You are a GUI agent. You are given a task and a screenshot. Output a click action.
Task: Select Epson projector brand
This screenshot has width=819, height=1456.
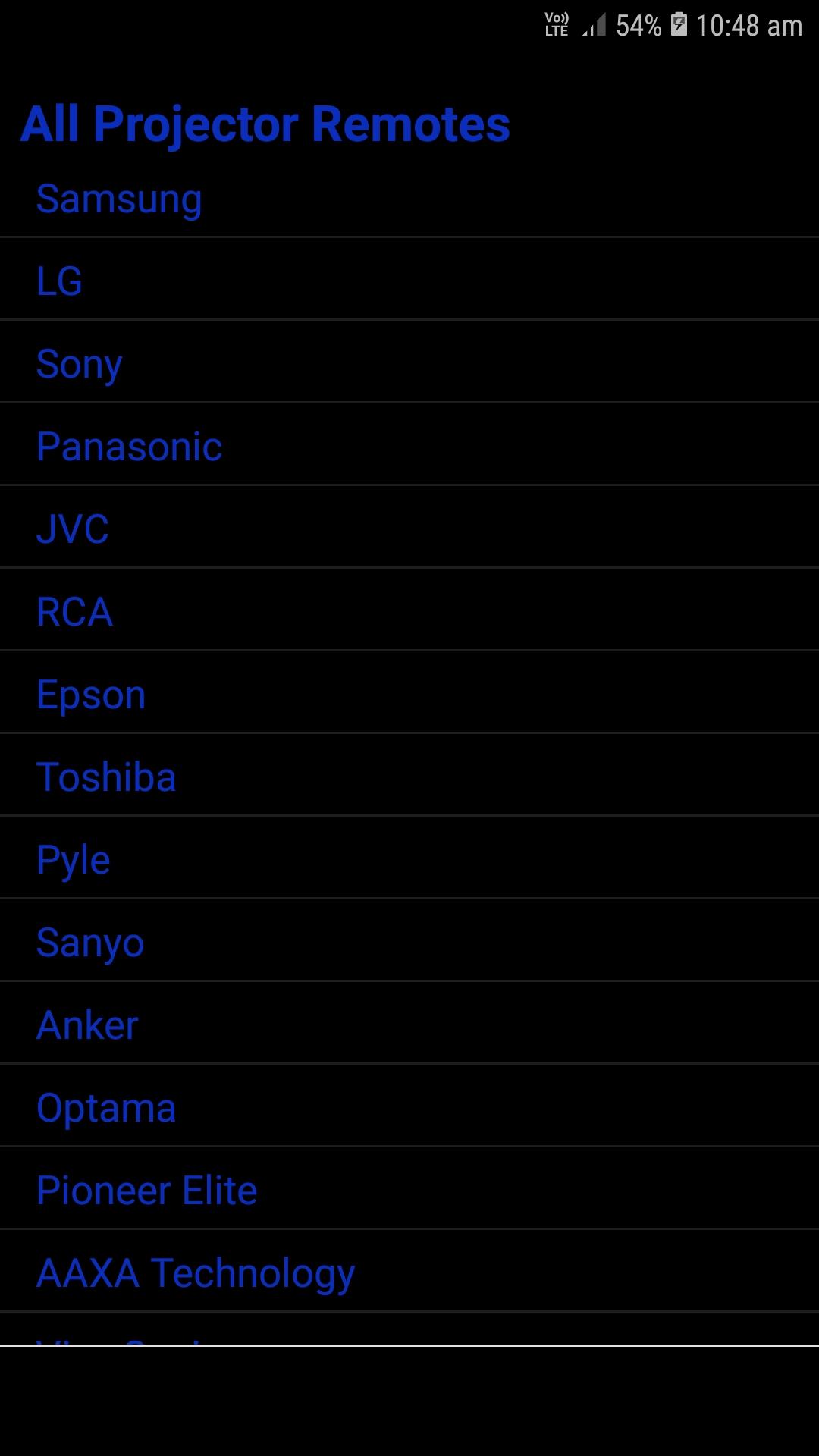[x=409, y=692]
